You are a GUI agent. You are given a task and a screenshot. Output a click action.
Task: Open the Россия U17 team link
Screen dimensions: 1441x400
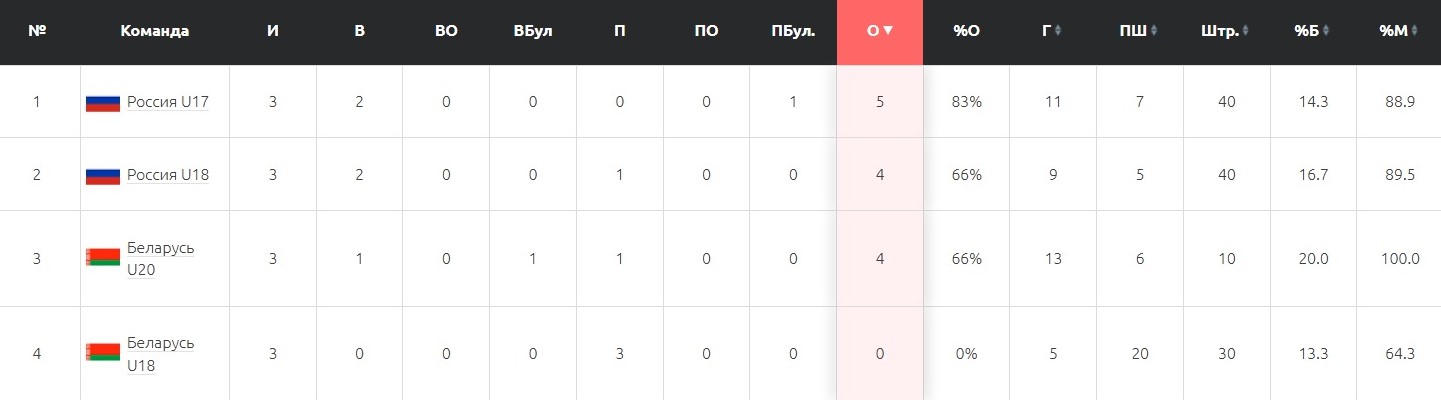(x=167, y=102)
